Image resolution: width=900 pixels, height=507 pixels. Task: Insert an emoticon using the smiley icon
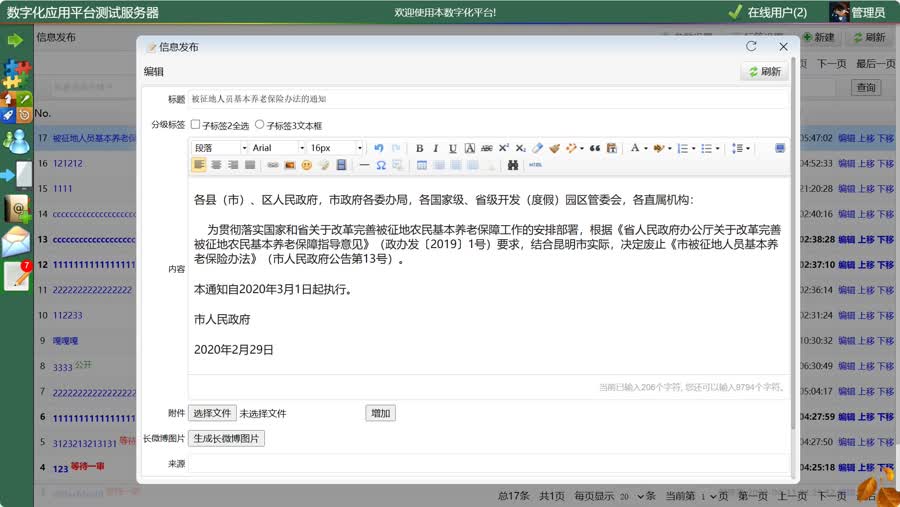coord(307,165)
